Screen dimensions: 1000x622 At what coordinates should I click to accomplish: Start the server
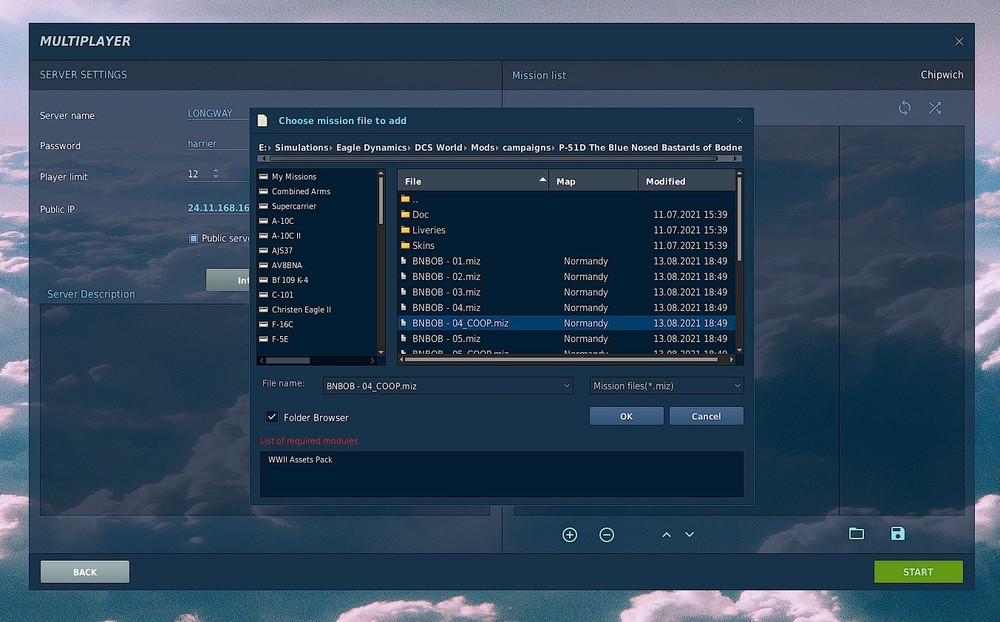pyautogui.click(x=918, y=572)
